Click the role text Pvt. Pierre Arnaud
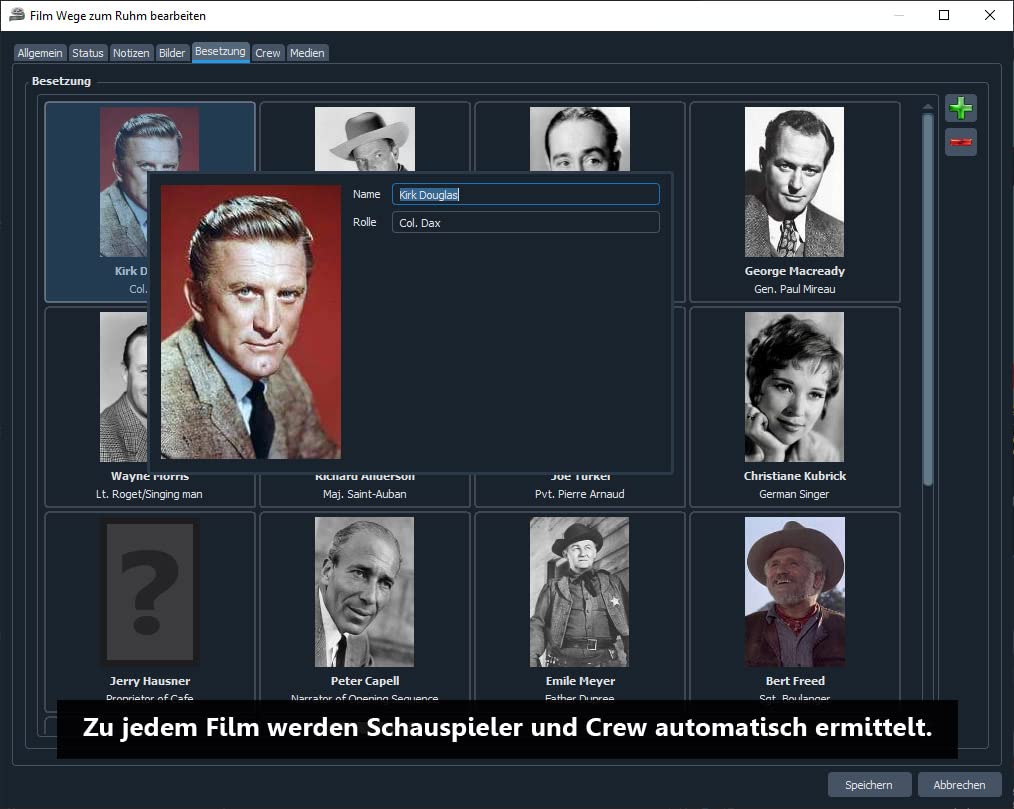The height and width of the screenshot is (809, 1014). click(579, 494)
